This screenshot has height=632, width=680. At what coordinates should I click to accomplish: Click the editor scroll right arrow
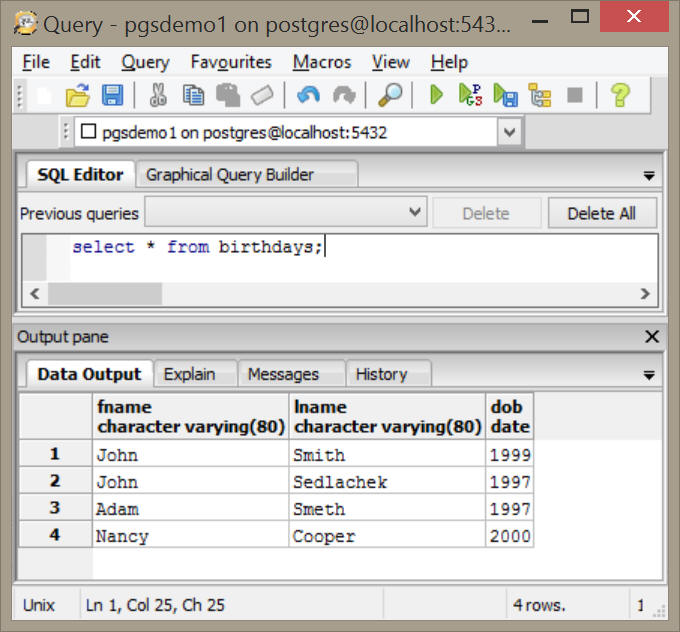(645, 294)
